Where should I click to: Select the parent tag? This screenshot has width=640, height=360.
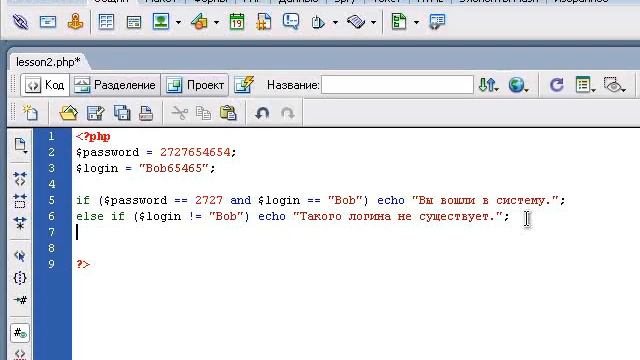(x=20, y=256)
